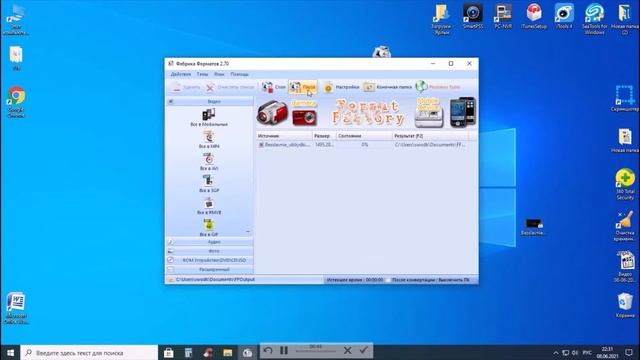Click the mobile phones banner image
640x360 pixels.
point(463,112)
